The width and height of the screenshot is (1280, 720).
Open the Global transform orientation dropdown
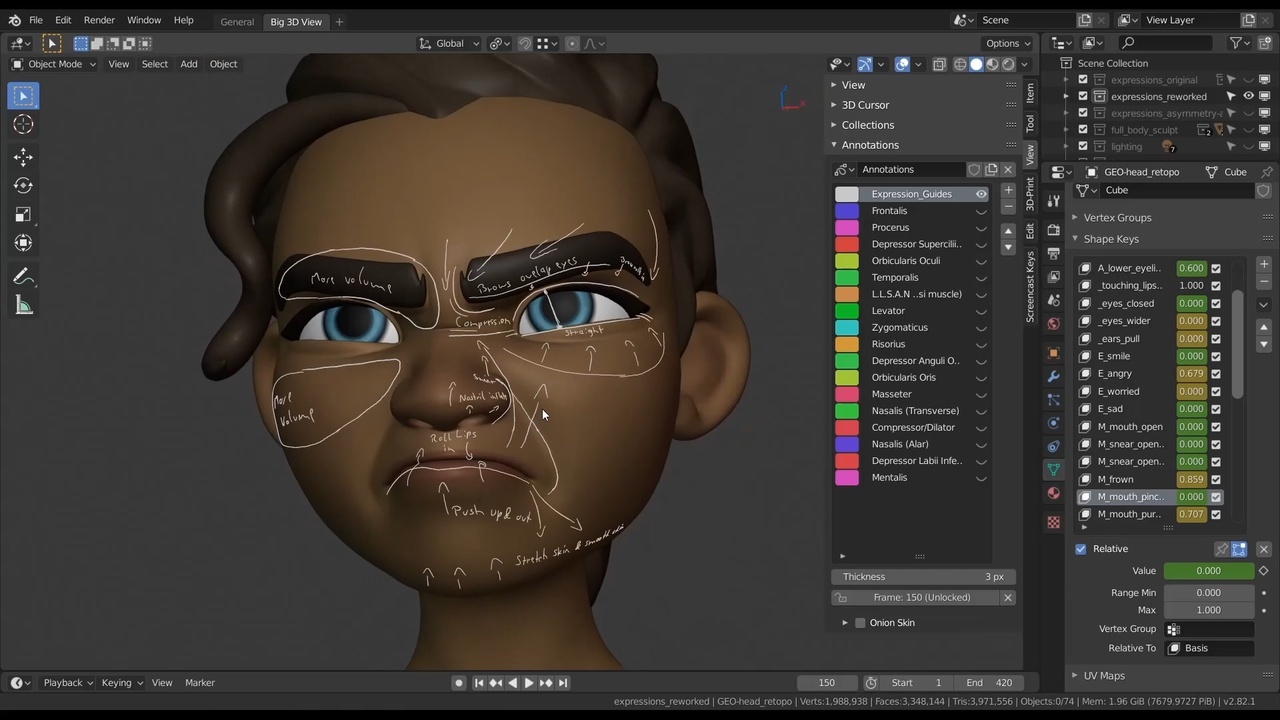[x=449, y=43]
